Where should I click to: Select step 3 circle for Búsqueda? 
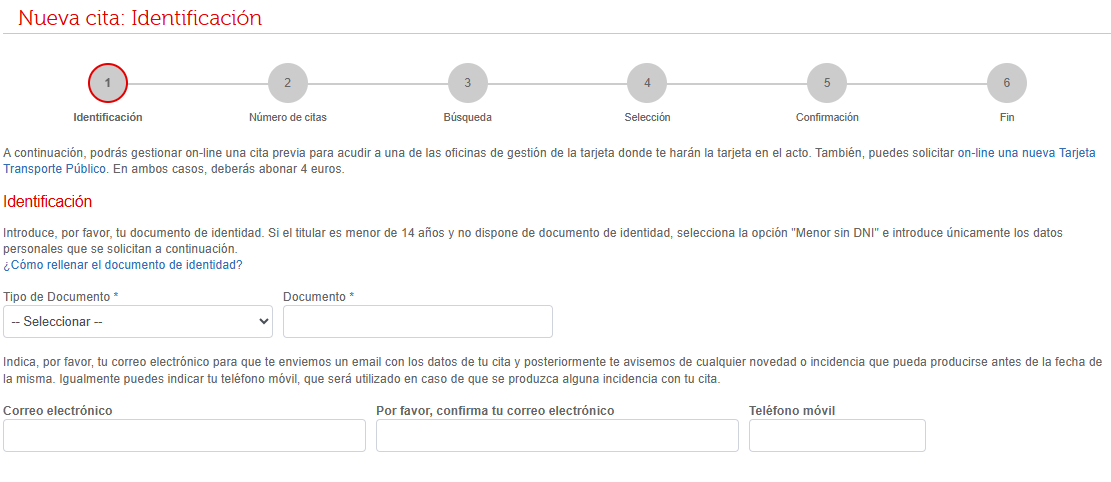click(467, 83)
